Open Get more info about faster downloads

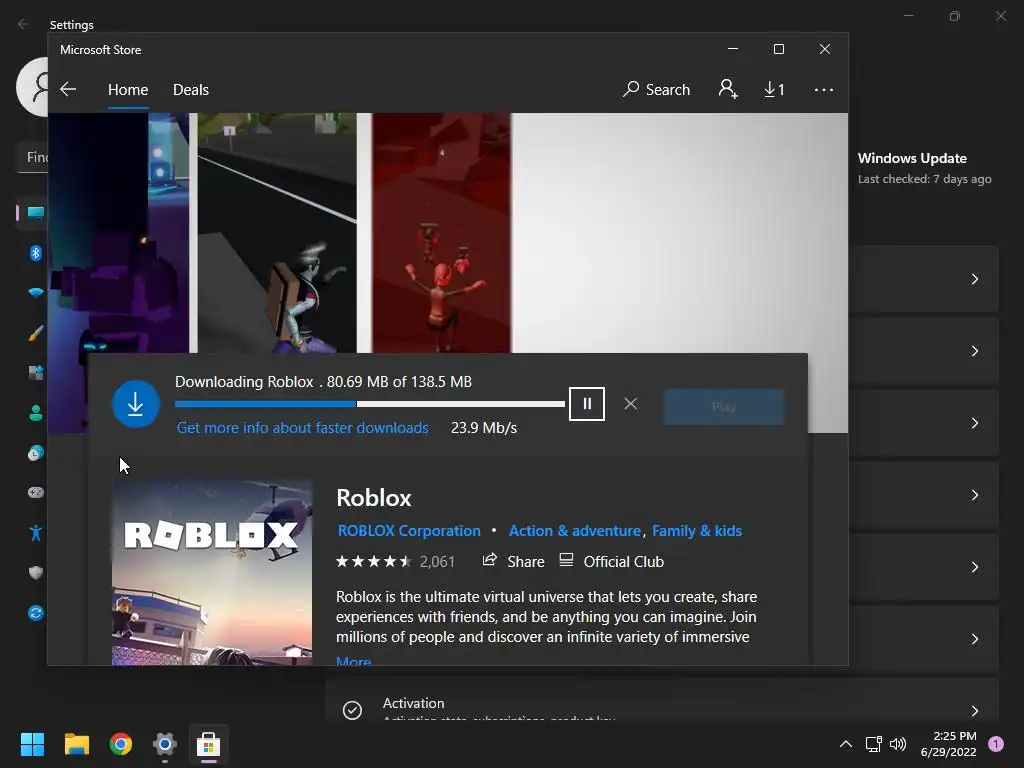coord(302,428)
